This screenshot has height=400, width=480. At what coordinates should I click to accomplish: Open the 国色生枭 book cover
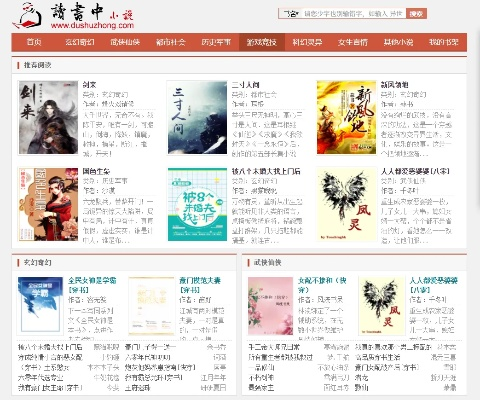pos(48,204)
